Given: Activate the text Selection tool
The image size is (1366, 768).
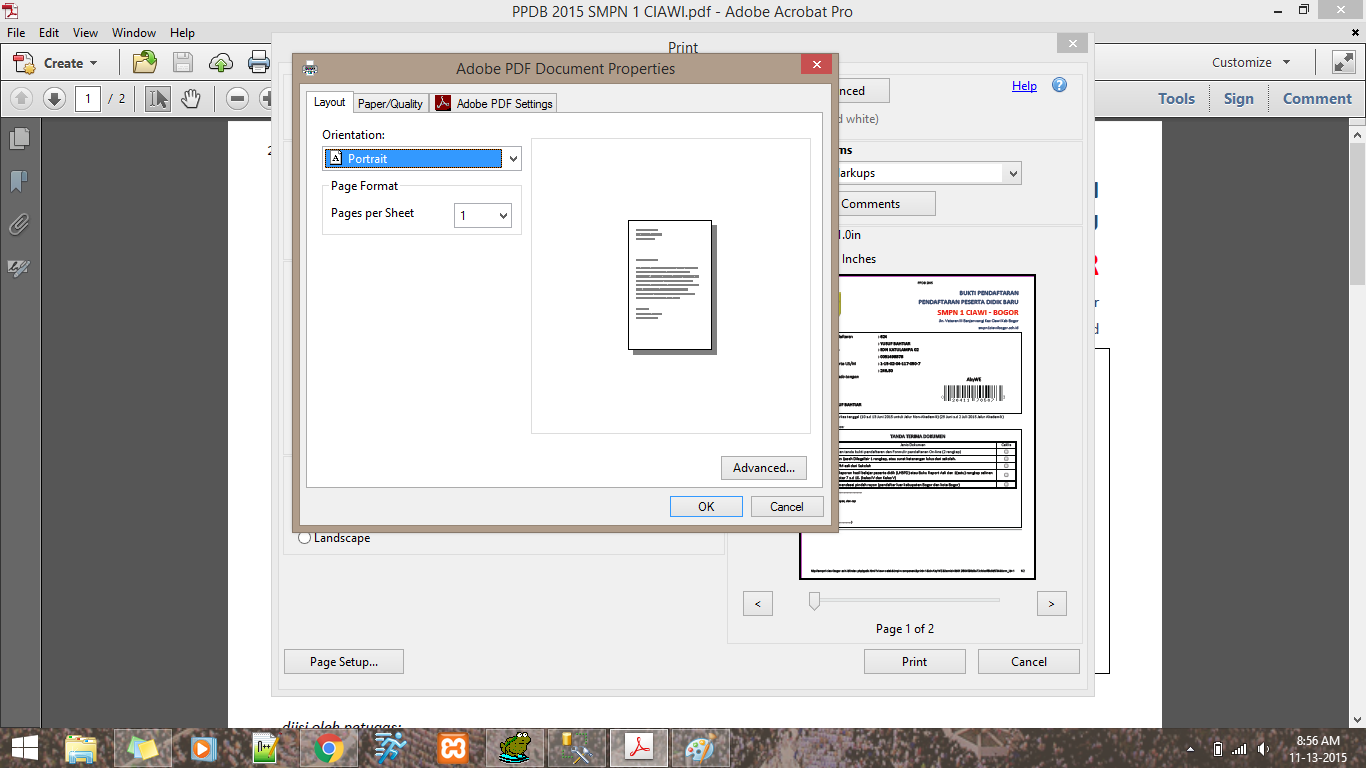Looking at the screenshot, I should (x=157, y=99).
